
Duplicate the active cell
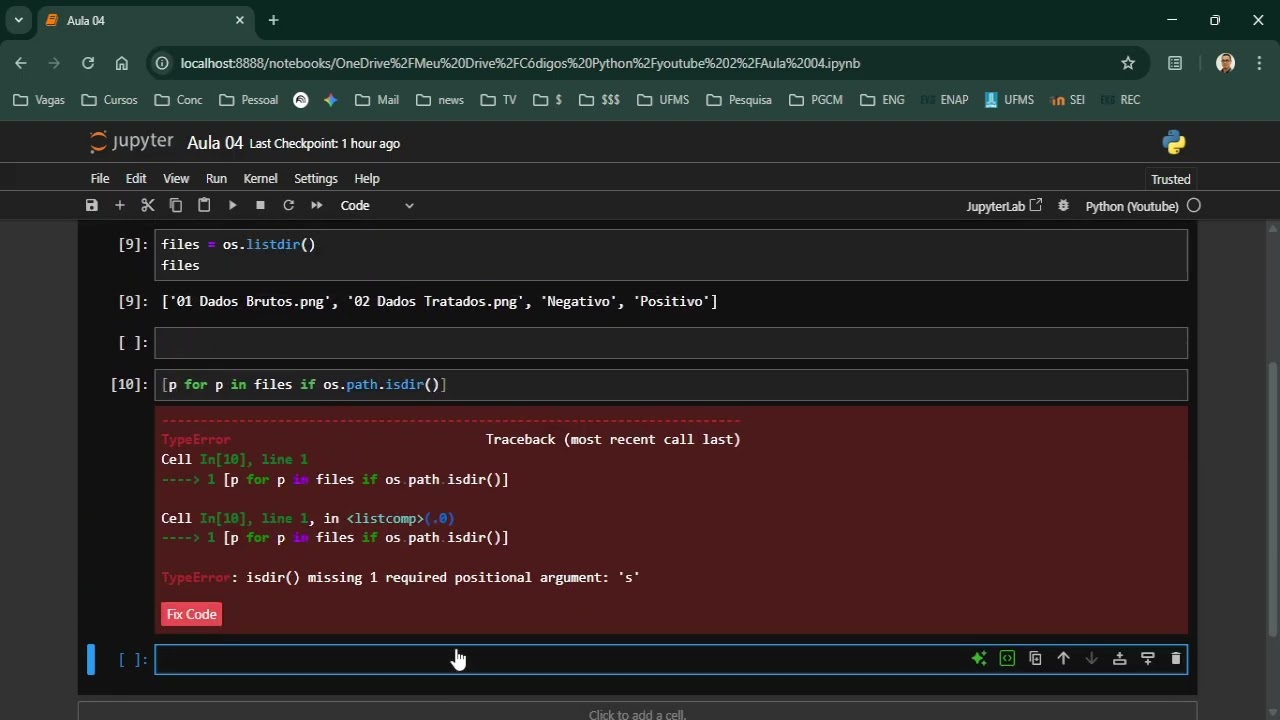[x=1035, y=658]
